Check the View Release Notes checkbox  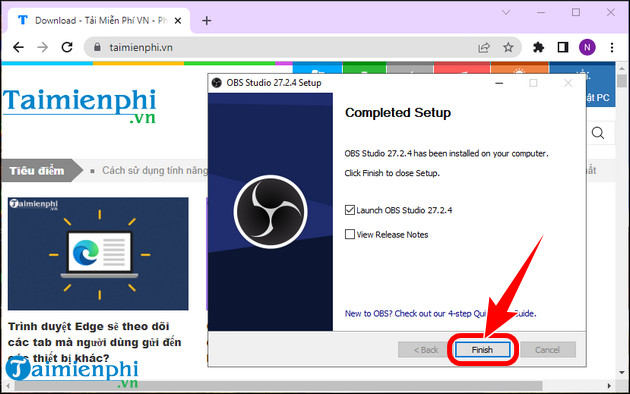pos(350,234)
